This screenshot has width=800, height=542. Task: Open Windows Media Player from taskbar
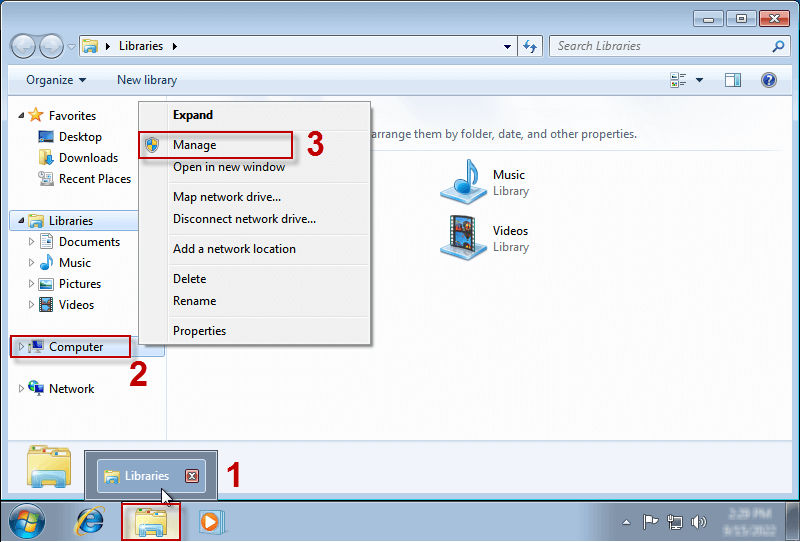211,522
